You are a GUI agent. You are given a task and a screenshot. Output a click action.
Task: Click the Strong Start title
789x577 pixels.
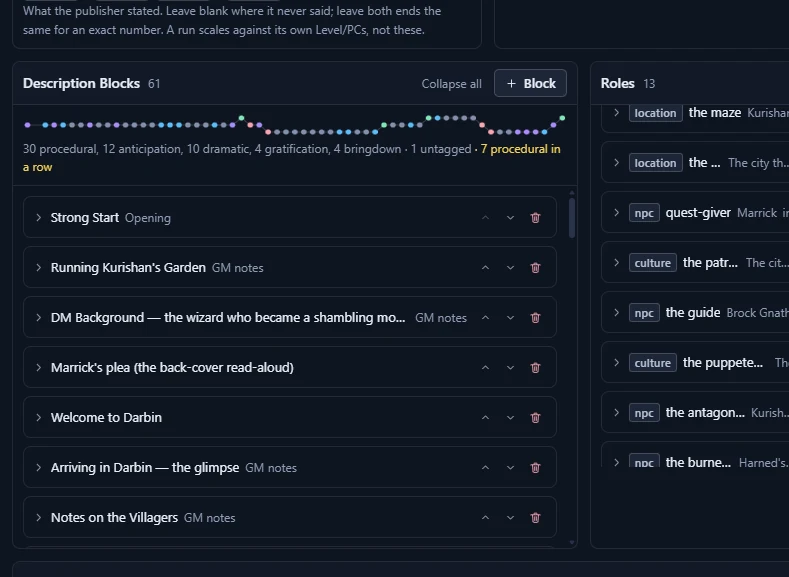[x=85, y=218]
